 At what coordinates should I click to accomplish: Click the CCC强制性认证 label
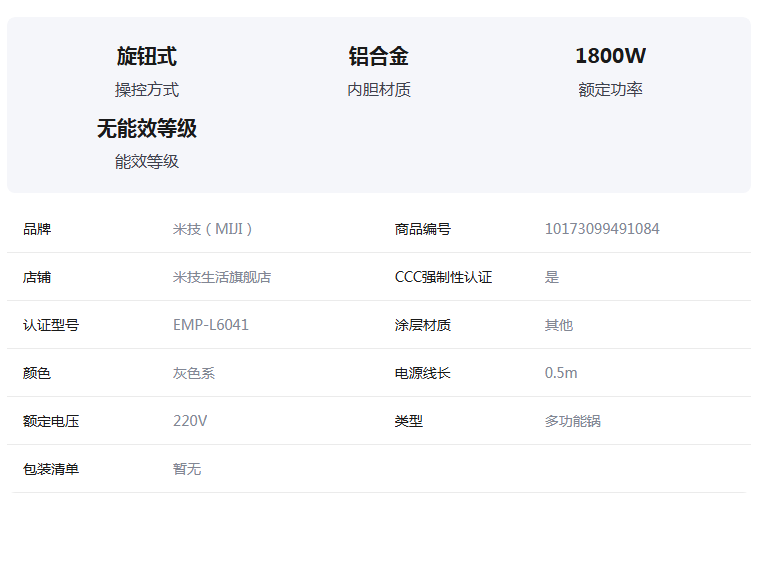[443, 278]
